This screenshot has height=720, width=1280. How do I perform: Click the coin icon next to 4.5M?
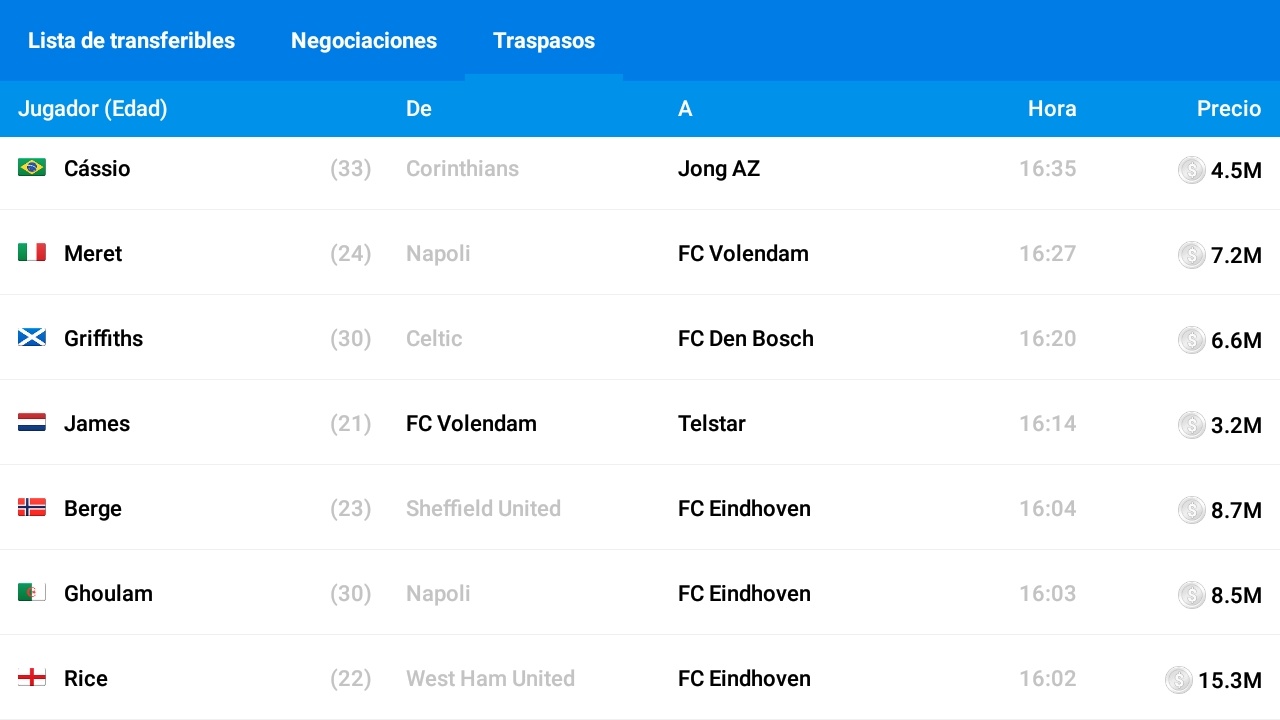tap(1192, 170)
